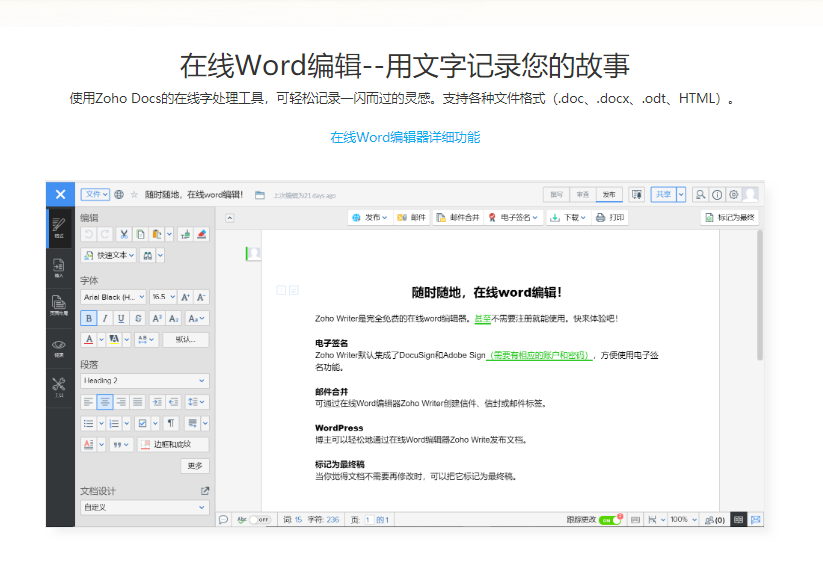Pick the yellow text highlight color swatch
The height and width of the screenshot is (562, 823).
click(x=114, y=340)
